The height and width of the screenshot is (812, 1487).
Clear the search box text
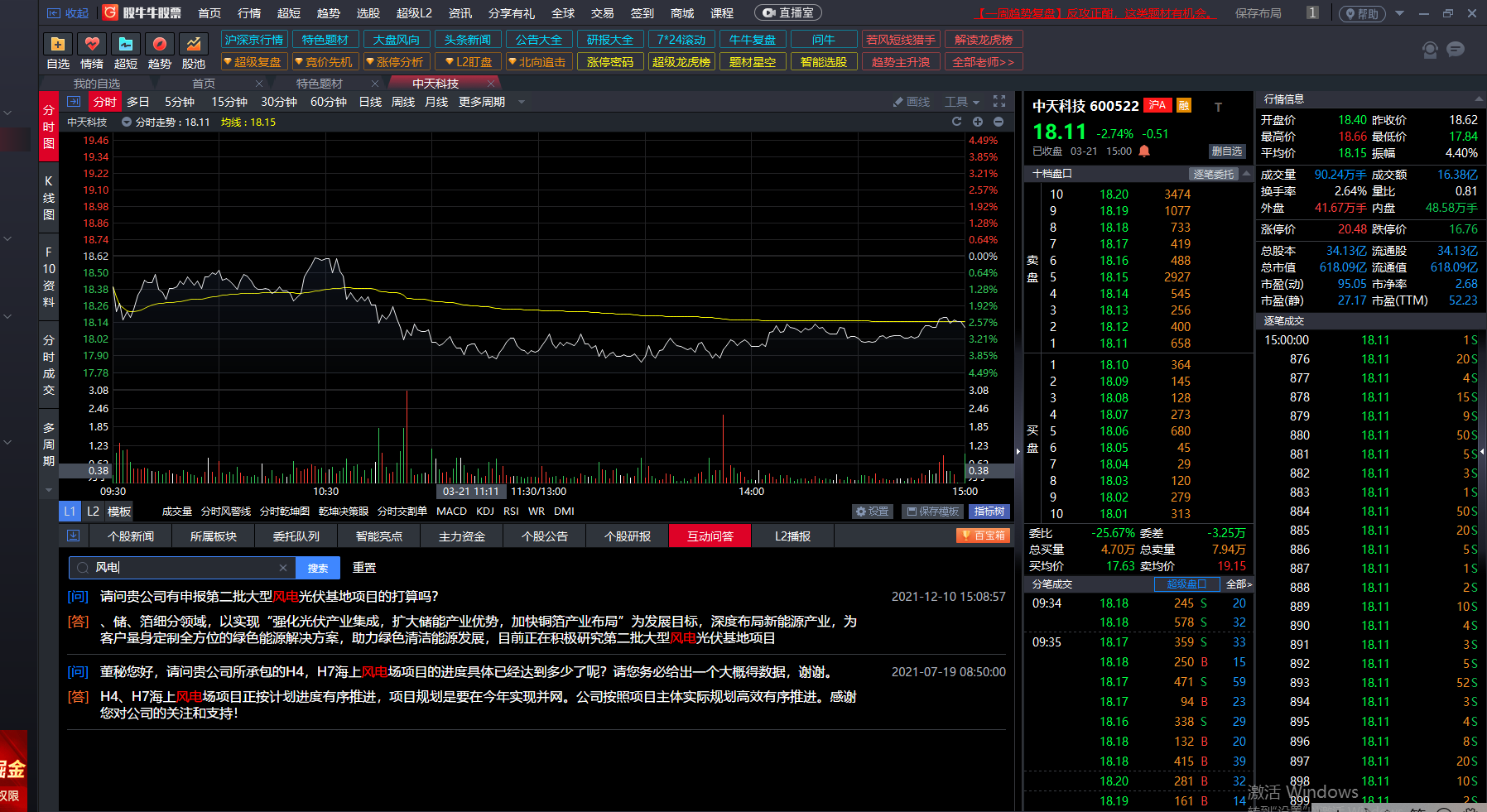(x=283, y=568)
